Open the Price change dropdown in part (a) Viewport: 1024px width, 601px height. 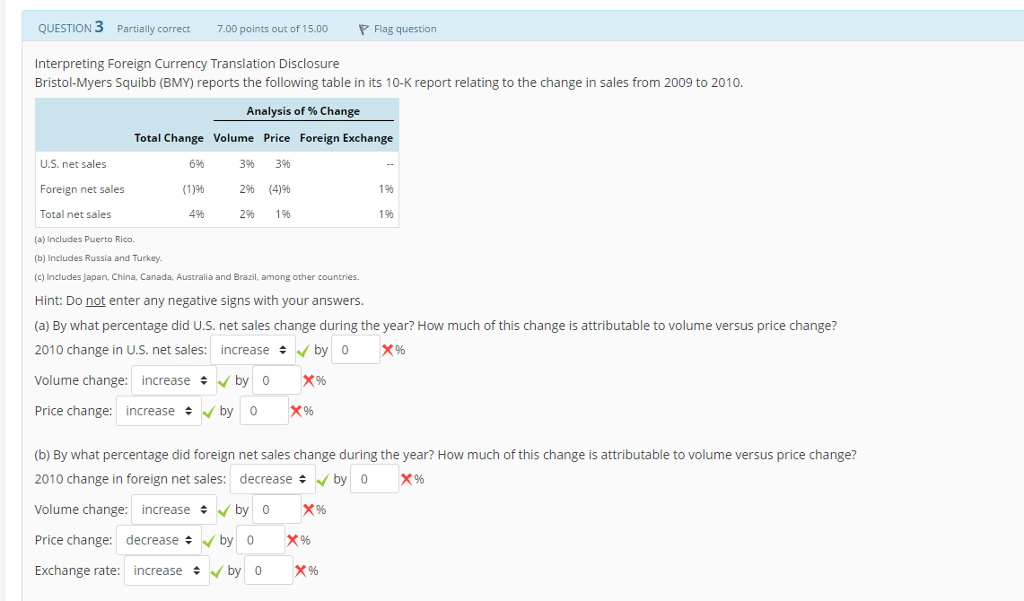pyautogui.click(x=158, y=410)
